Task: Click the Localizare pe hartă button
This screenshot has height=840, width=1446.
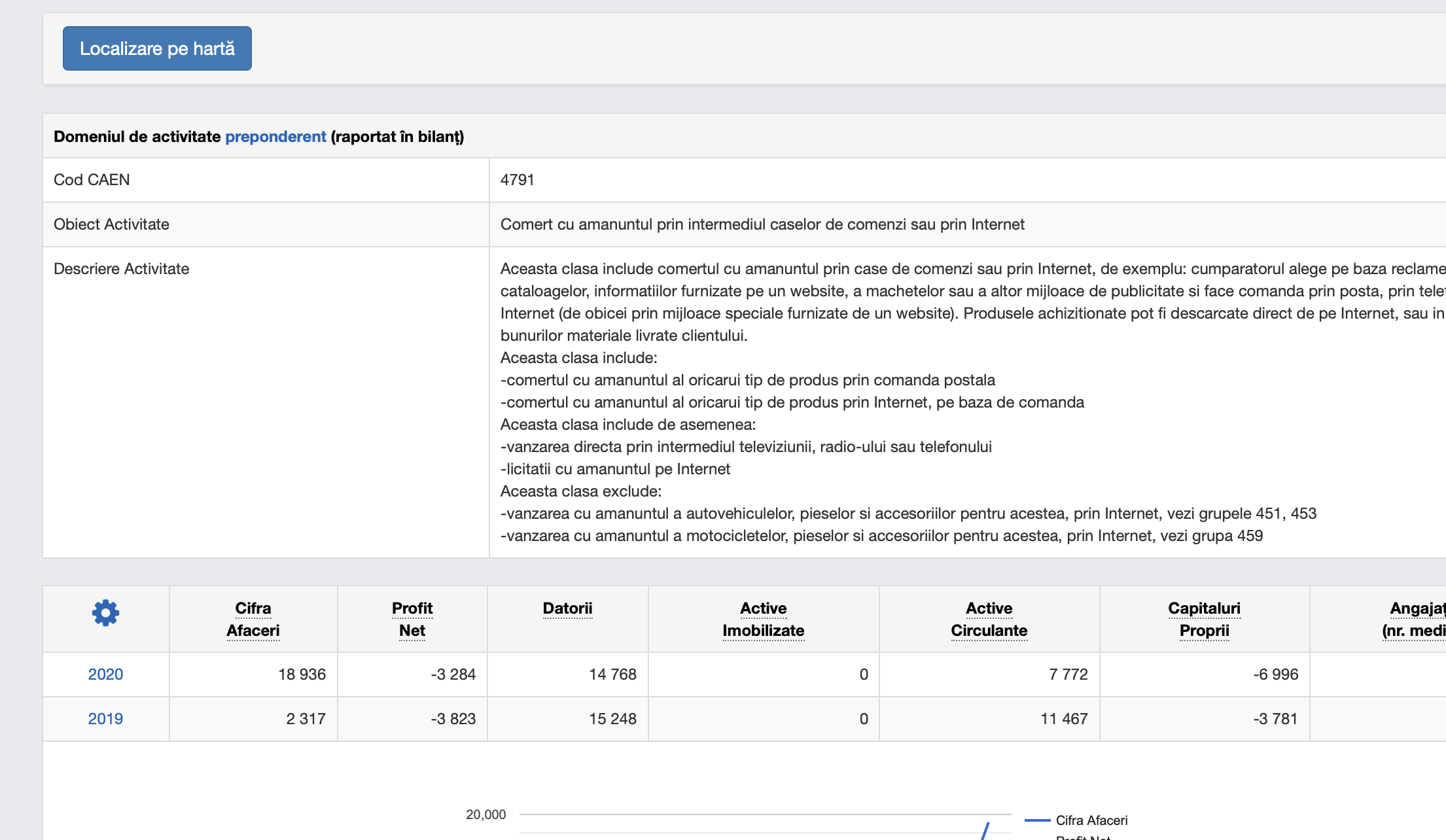Action: pos(157,48)
